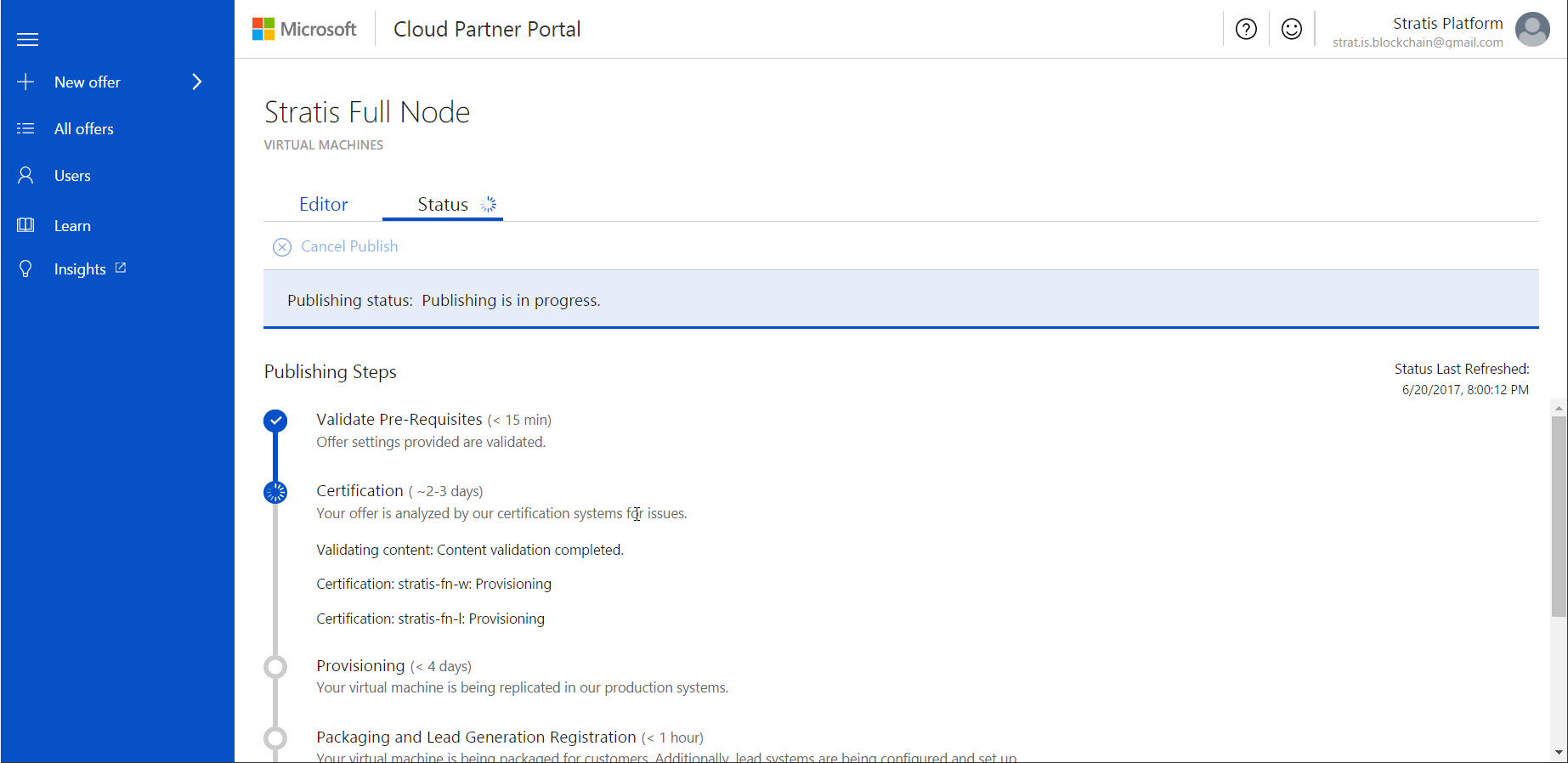Click the Cloud Partner Portal title
1568x763 pixels.
pyautogui.click(x=487, y=29)
